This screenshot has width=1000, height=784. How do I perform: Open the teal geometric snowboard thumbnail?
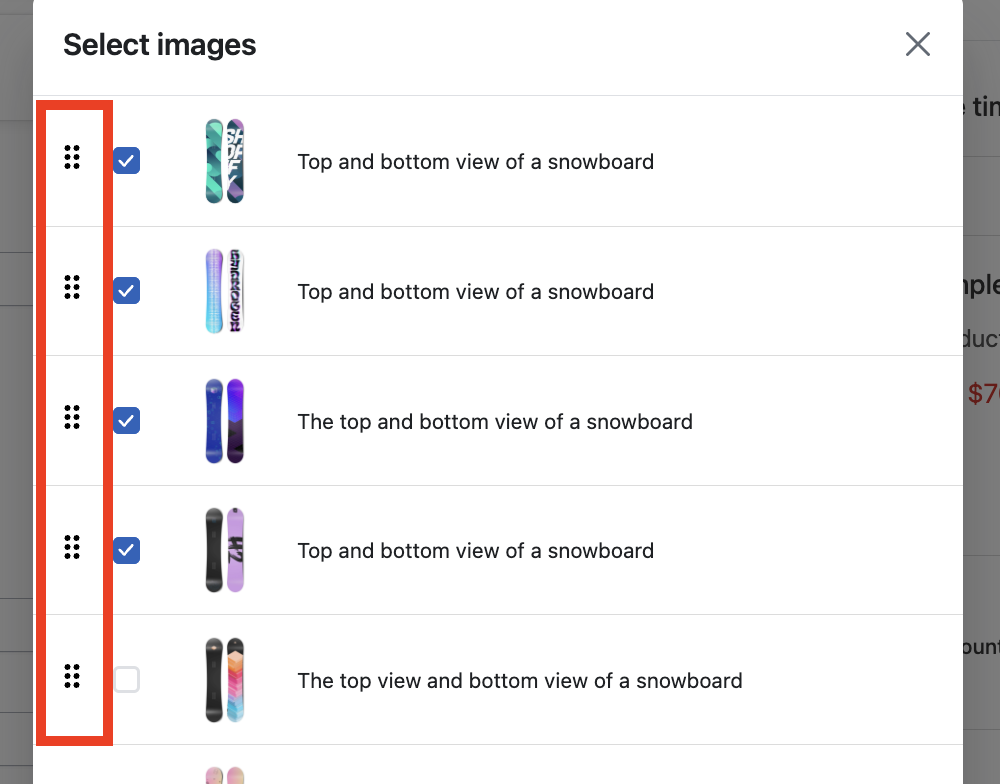click(225, 161)
